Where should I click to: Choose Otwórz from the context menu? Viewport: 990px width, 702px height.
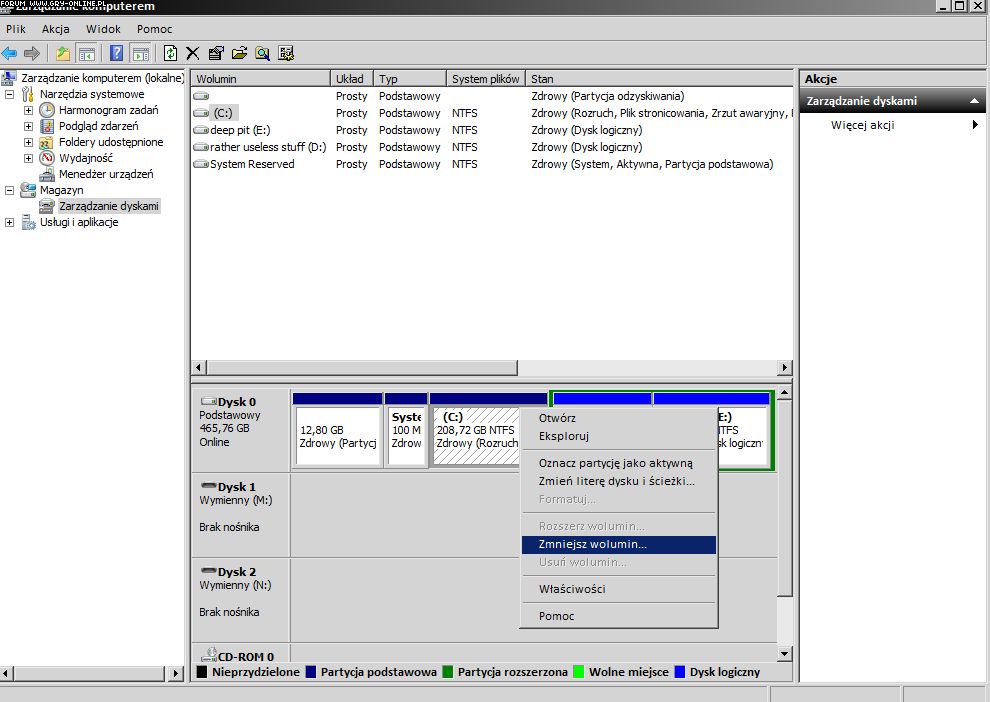(x=619, y=418)
